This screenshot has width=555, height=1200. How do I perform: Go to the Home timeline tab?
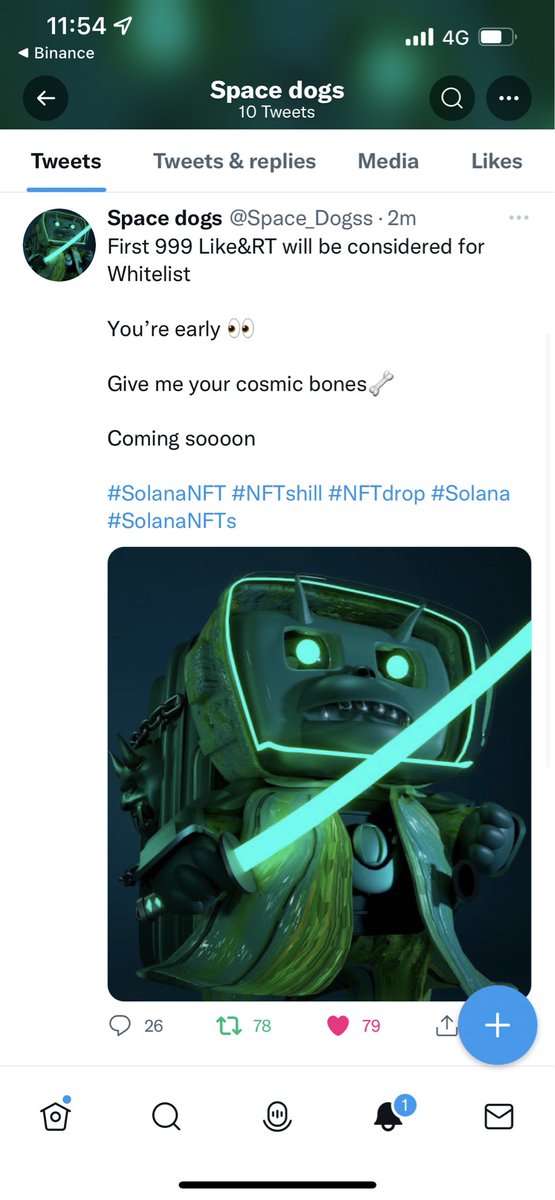click(x=55, y=1114)
